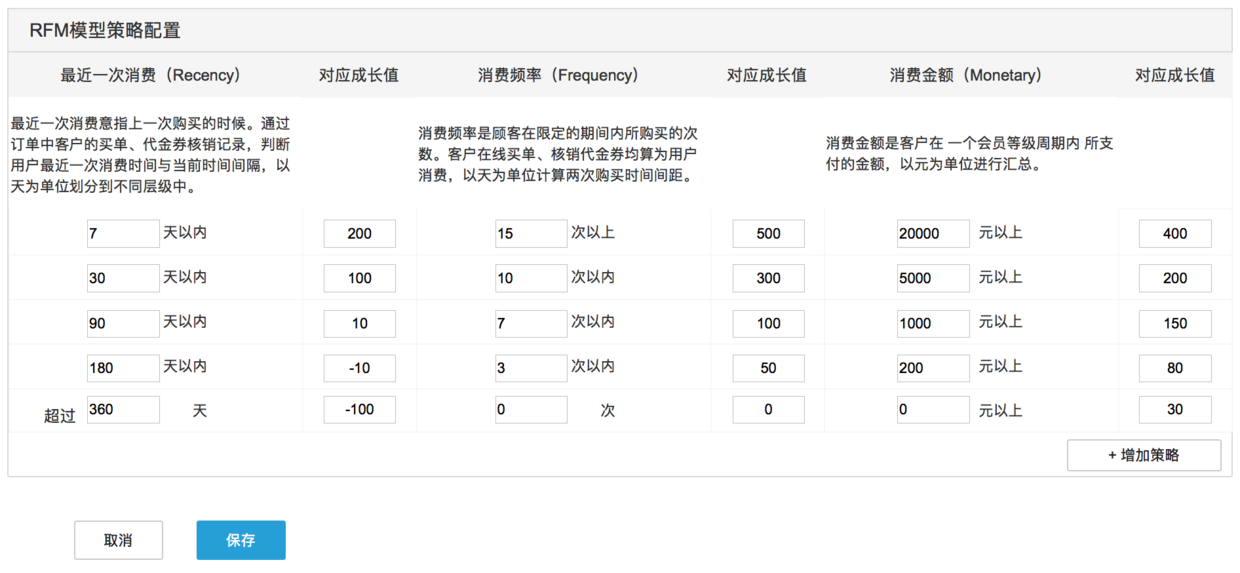Viewport: 1240px width, 573px height.
Task: Focus the Frequency count field containing 10
Action: [x=531, y=279]
